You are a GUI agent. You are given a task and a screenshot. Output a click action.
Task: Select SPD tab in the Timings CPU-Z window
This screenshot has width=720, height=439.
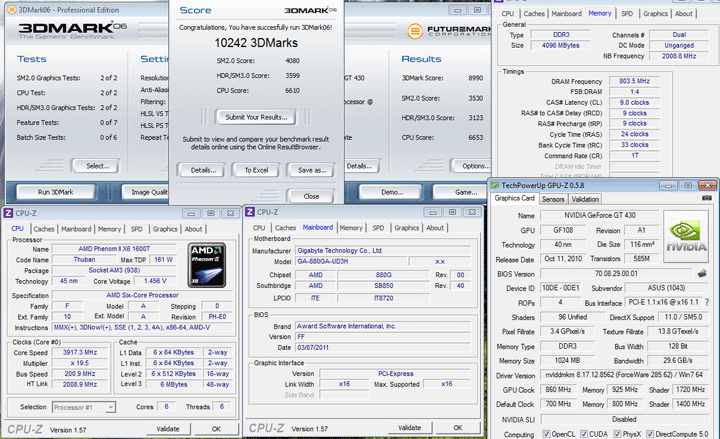click(627, 14)
